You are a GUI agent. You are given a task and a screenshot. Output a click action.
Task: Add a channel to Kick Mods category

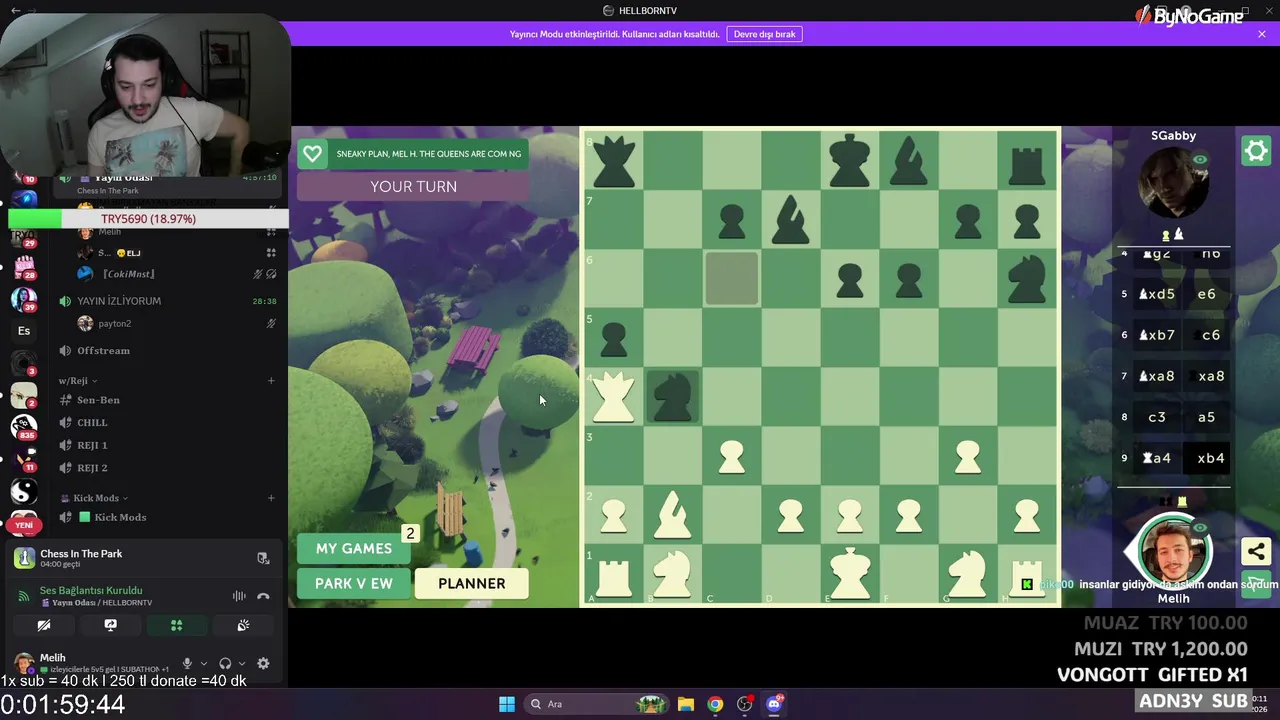click(271, 498)
